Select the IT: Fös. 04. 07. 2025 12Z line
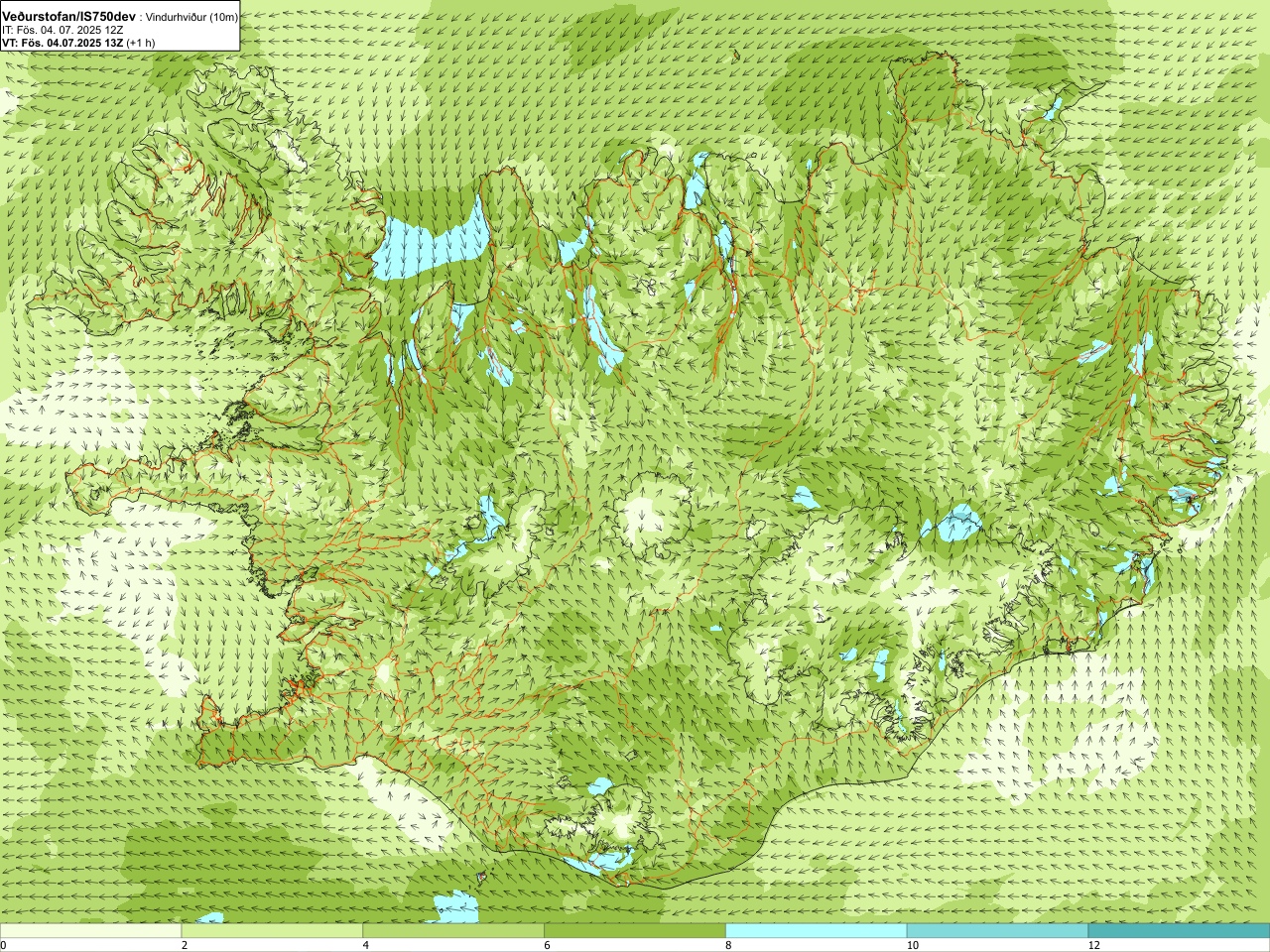The image size is (1270, 952). coord(62,30)
